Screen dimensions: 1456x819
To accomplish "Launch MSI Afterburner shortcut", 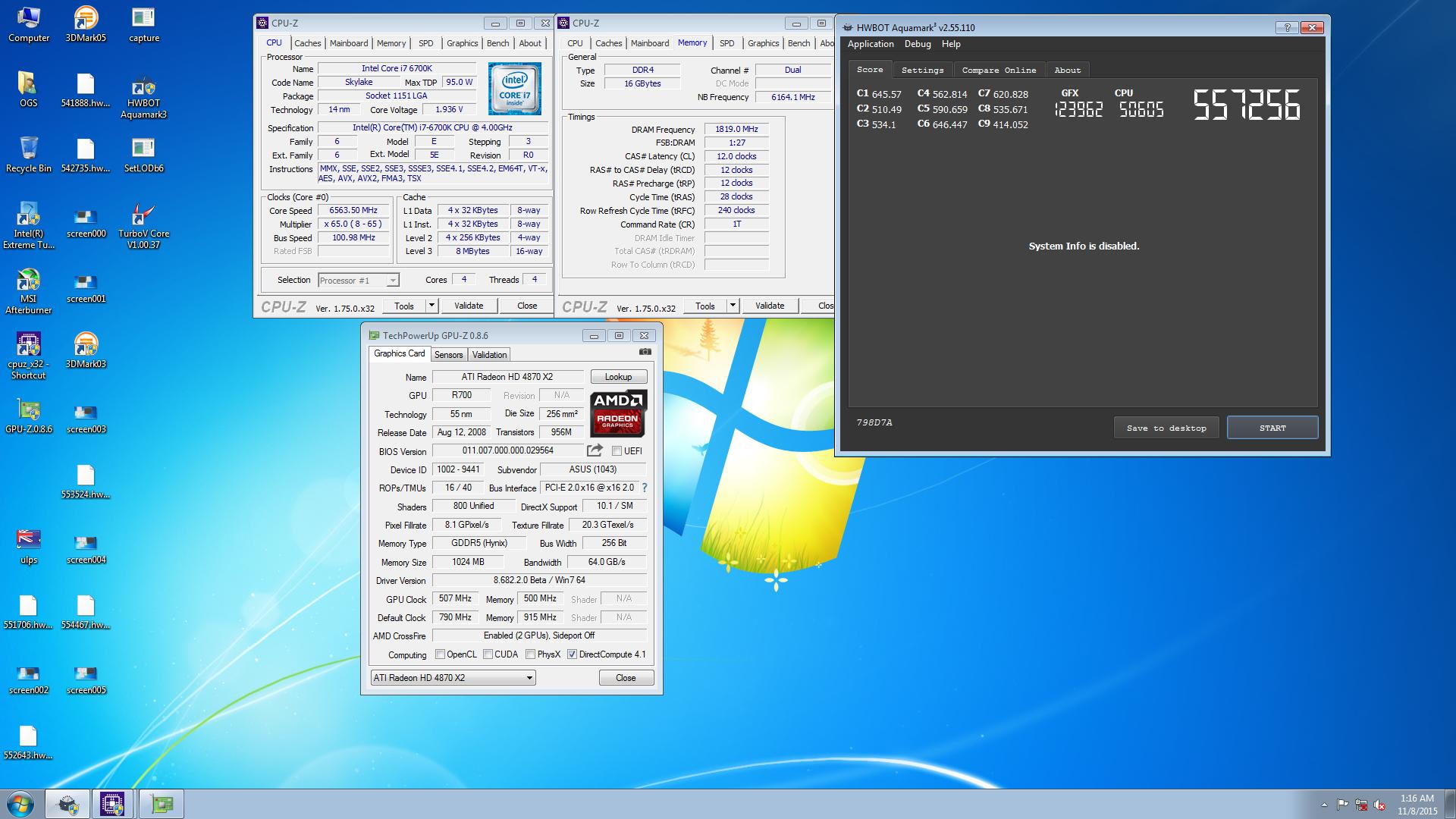I will [x=28, y=290].
